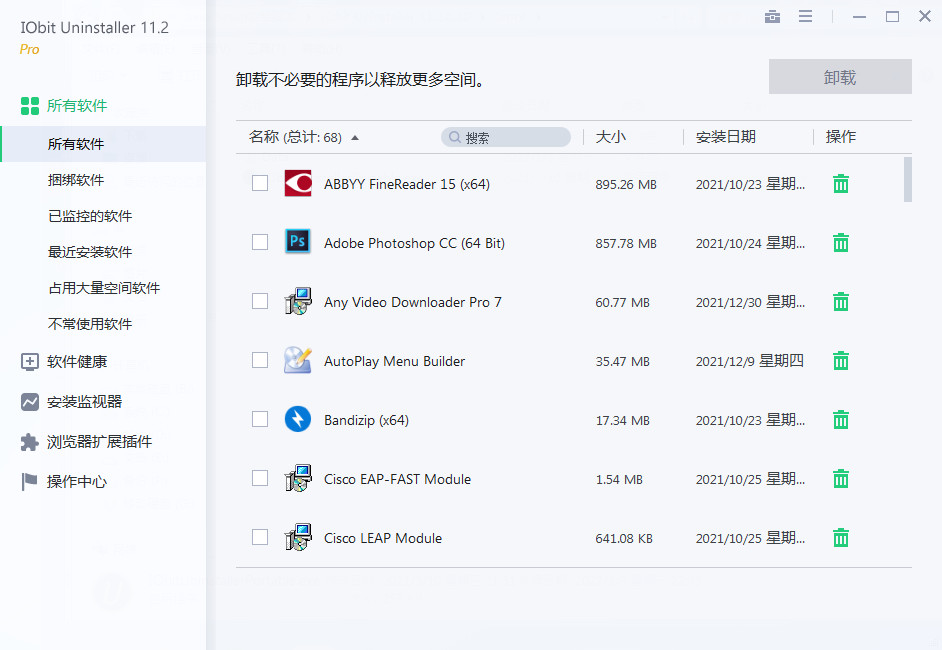Viewport: 942px width, 650px height.
Task: Click the vertical scrollbar of software list
Action: click(908, 180)
